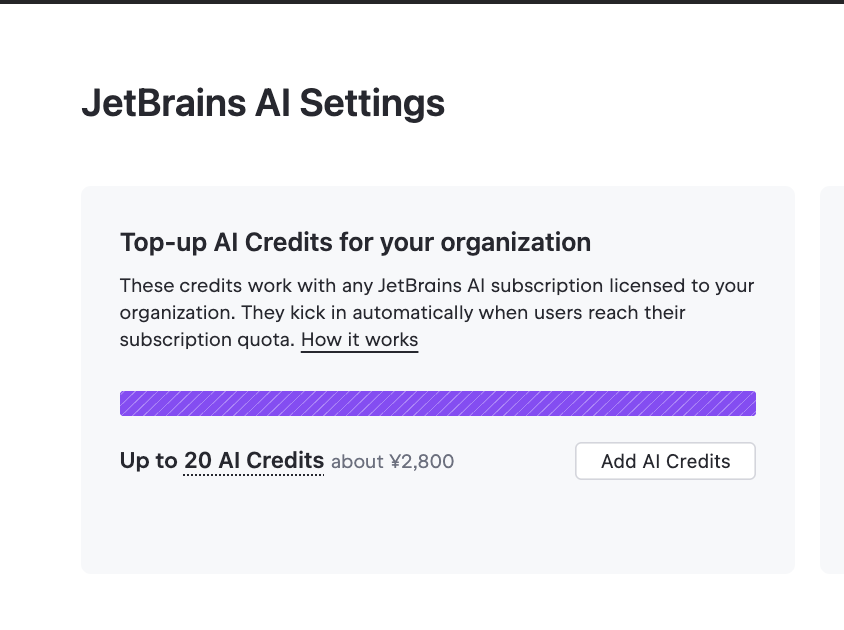
Task: Click the left end of the purple bar
Action: click(x=126, y=403)
